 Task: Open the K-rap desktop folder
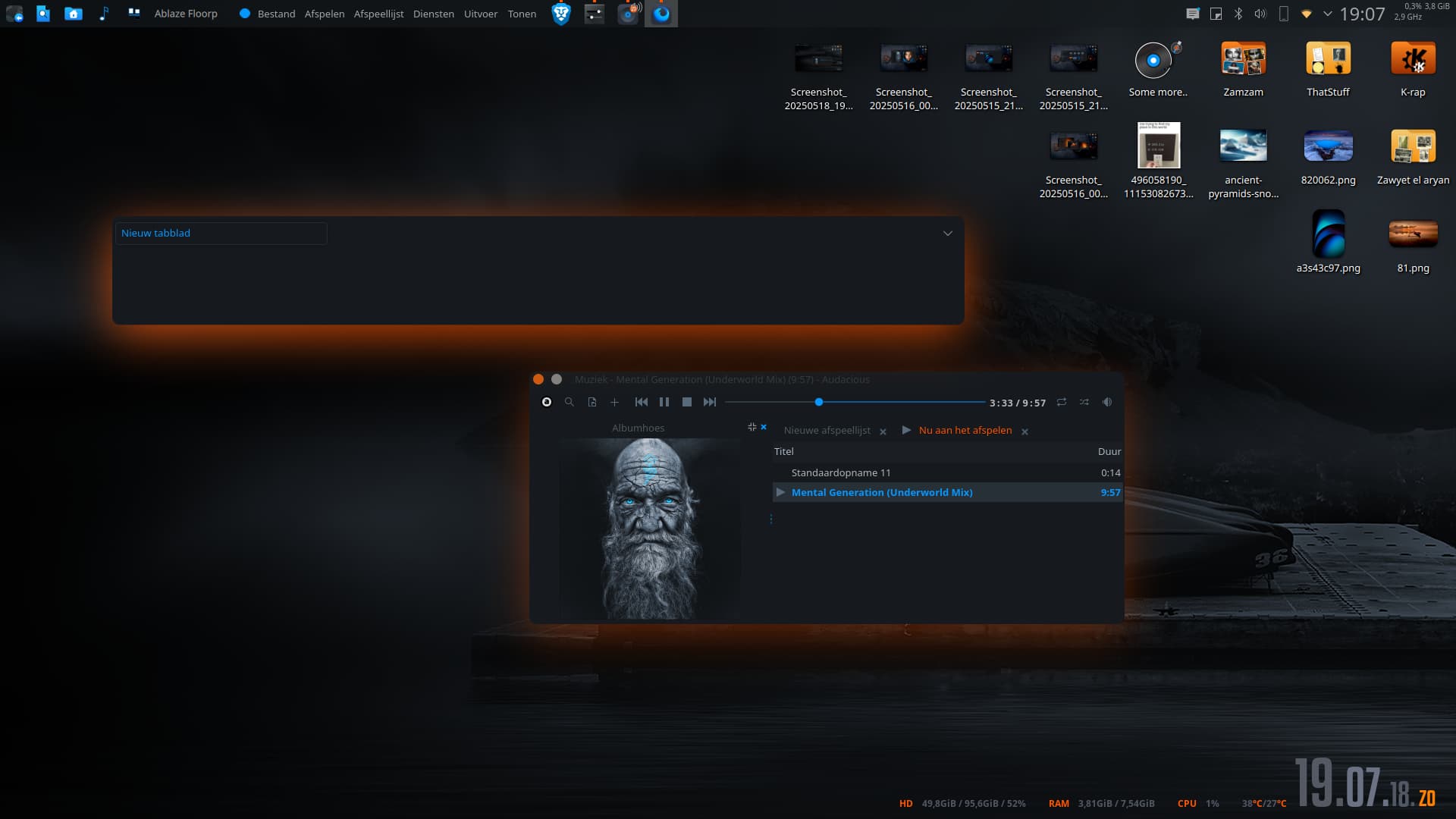point(1413,71)
